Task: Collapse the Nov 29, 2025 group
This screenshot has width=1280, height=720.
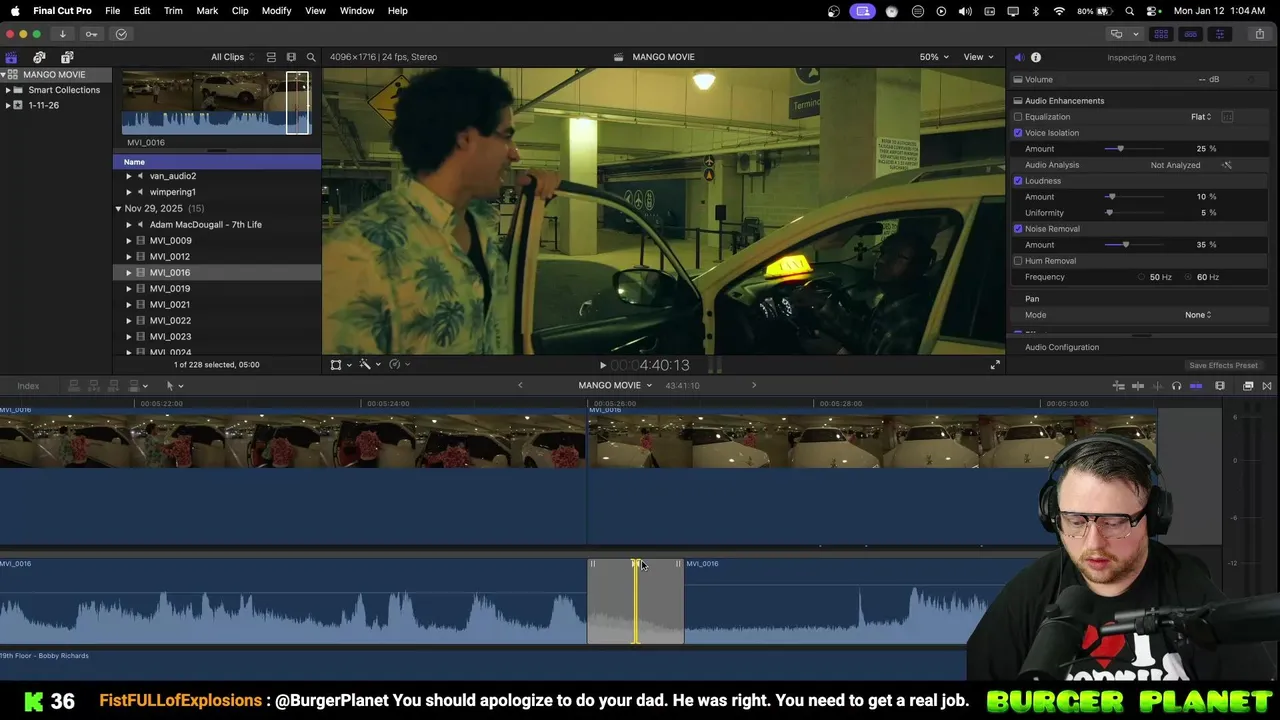Action: (118, 209)
